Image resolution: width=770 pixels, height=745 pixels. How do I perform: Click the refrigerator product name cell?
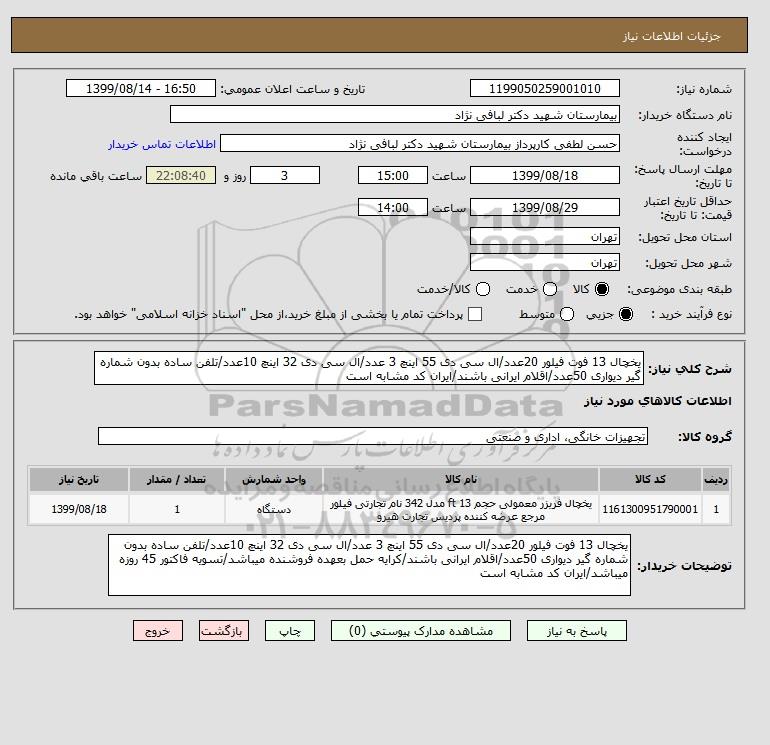pos(461,509)
